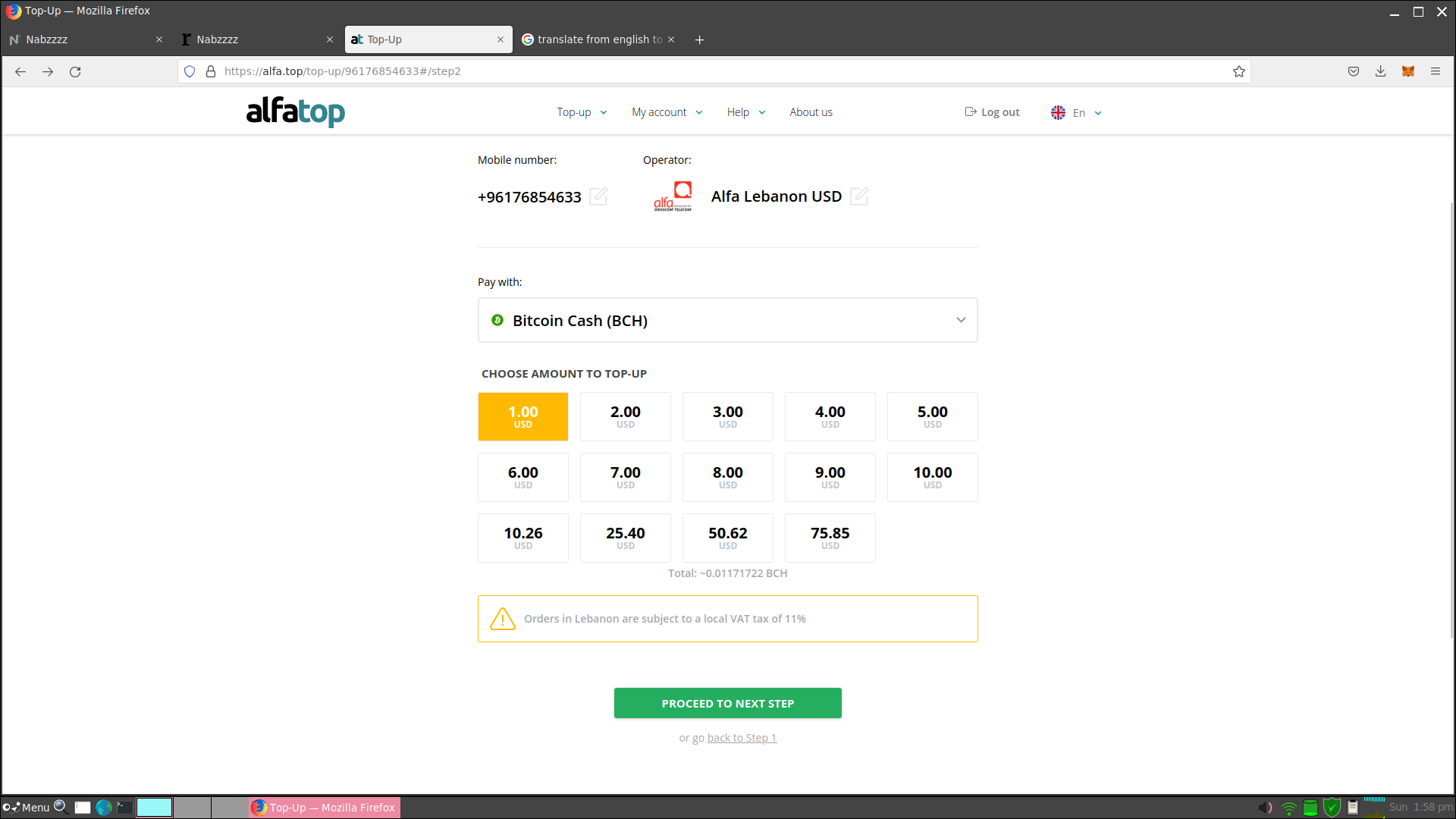Image resolution: width=1456 pixels, height=819 pixels.
Task: Switch to the translate from english tab
Action: coord(598,39)
